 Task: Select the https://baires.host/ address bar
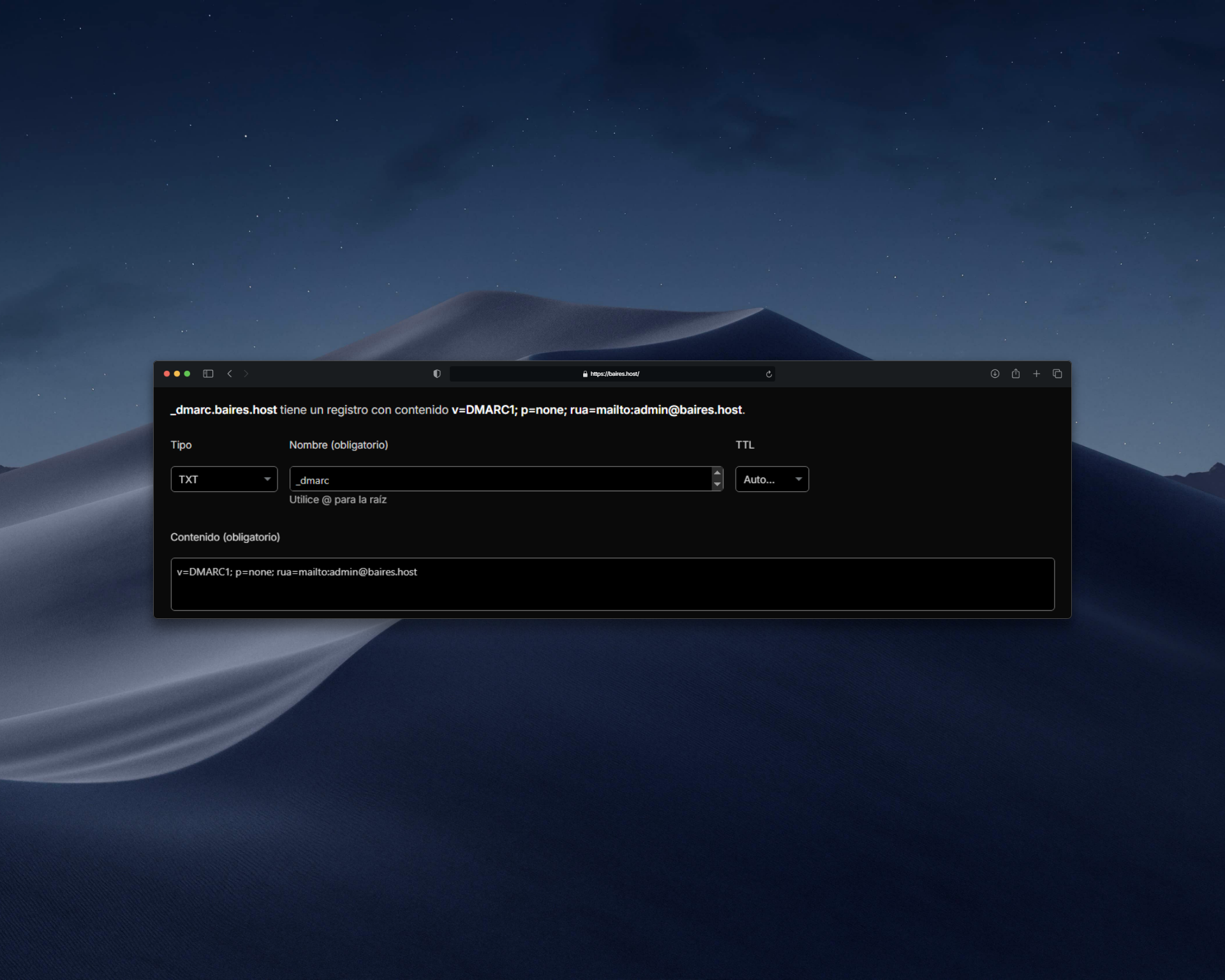tap(614, 375)
